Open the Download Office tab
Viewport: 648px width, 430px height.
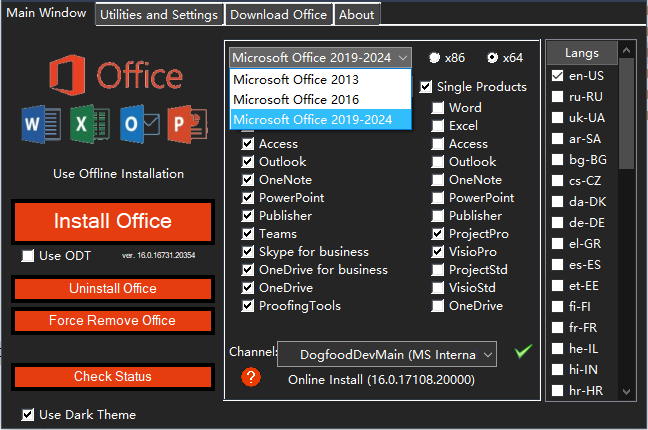tap(278, 15)
